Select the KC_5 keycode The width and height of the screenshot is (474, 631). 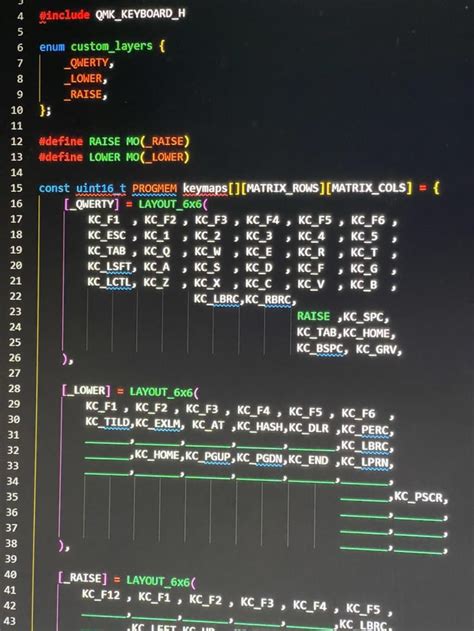(x=364, y=237)
